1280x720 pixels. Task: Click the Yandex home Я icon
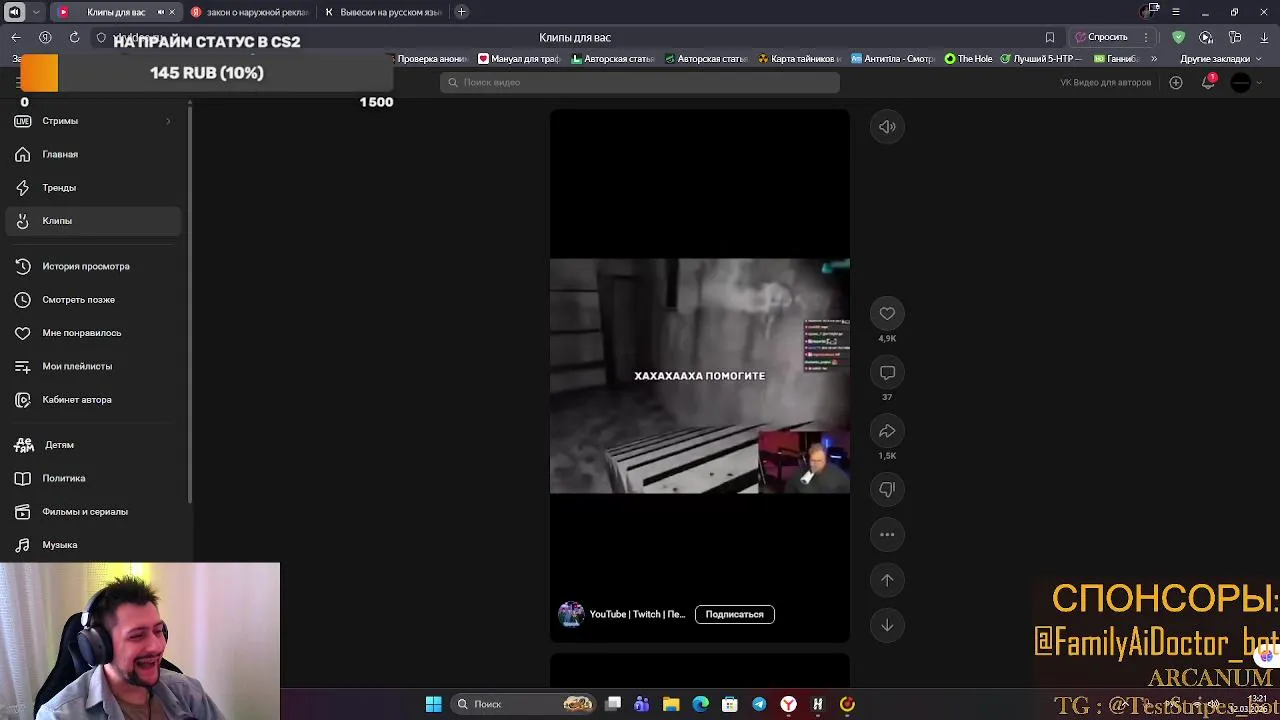coord(45,37)
